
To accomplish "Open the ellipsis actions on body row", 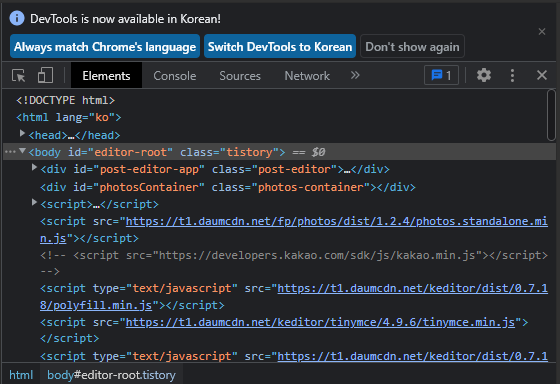I will [x=10, y=152].
